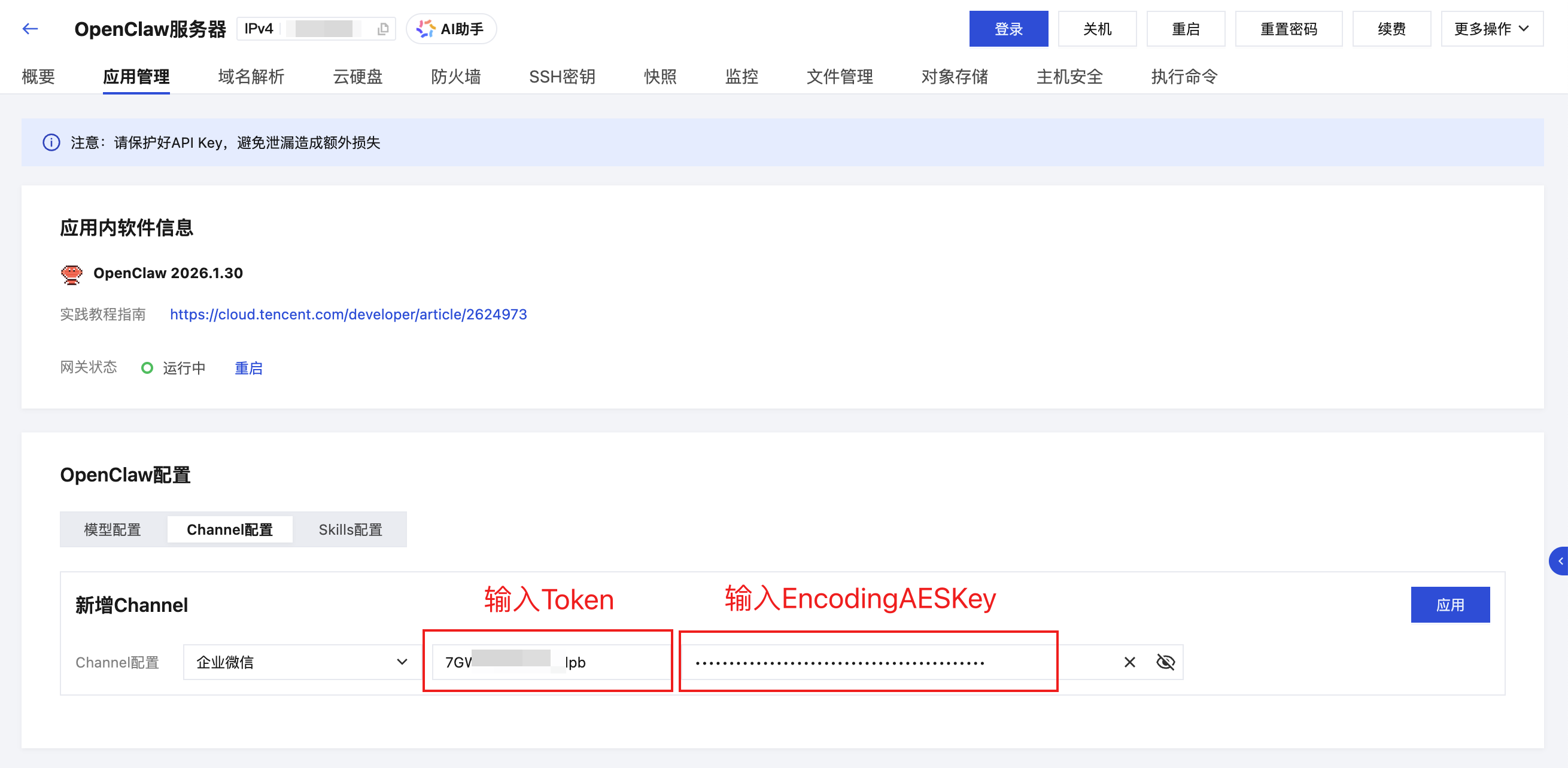Open the AI助手 assistant
Image resolution: width=1568 pixels, height=768 pixels.
451,29
